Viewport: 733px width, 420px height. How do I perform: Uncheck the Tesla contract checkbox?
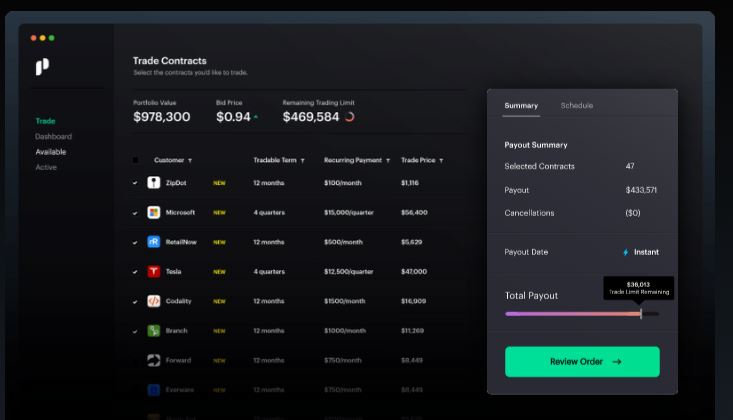(135, 272)
